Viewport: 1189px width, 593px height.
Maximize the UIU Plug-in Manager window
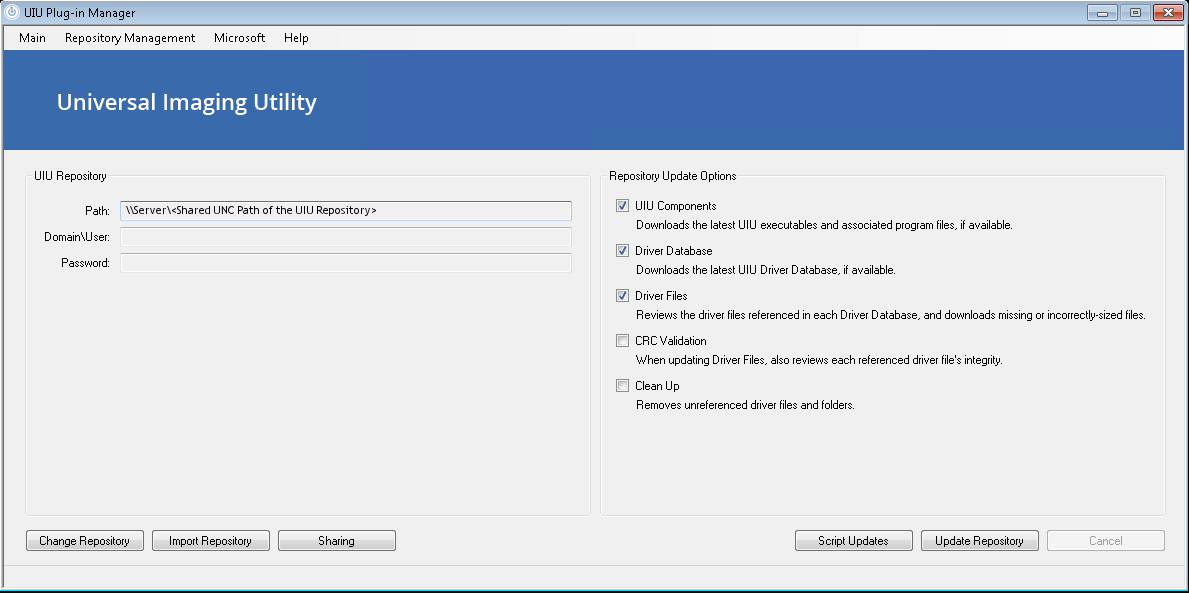click(1135, 12)
